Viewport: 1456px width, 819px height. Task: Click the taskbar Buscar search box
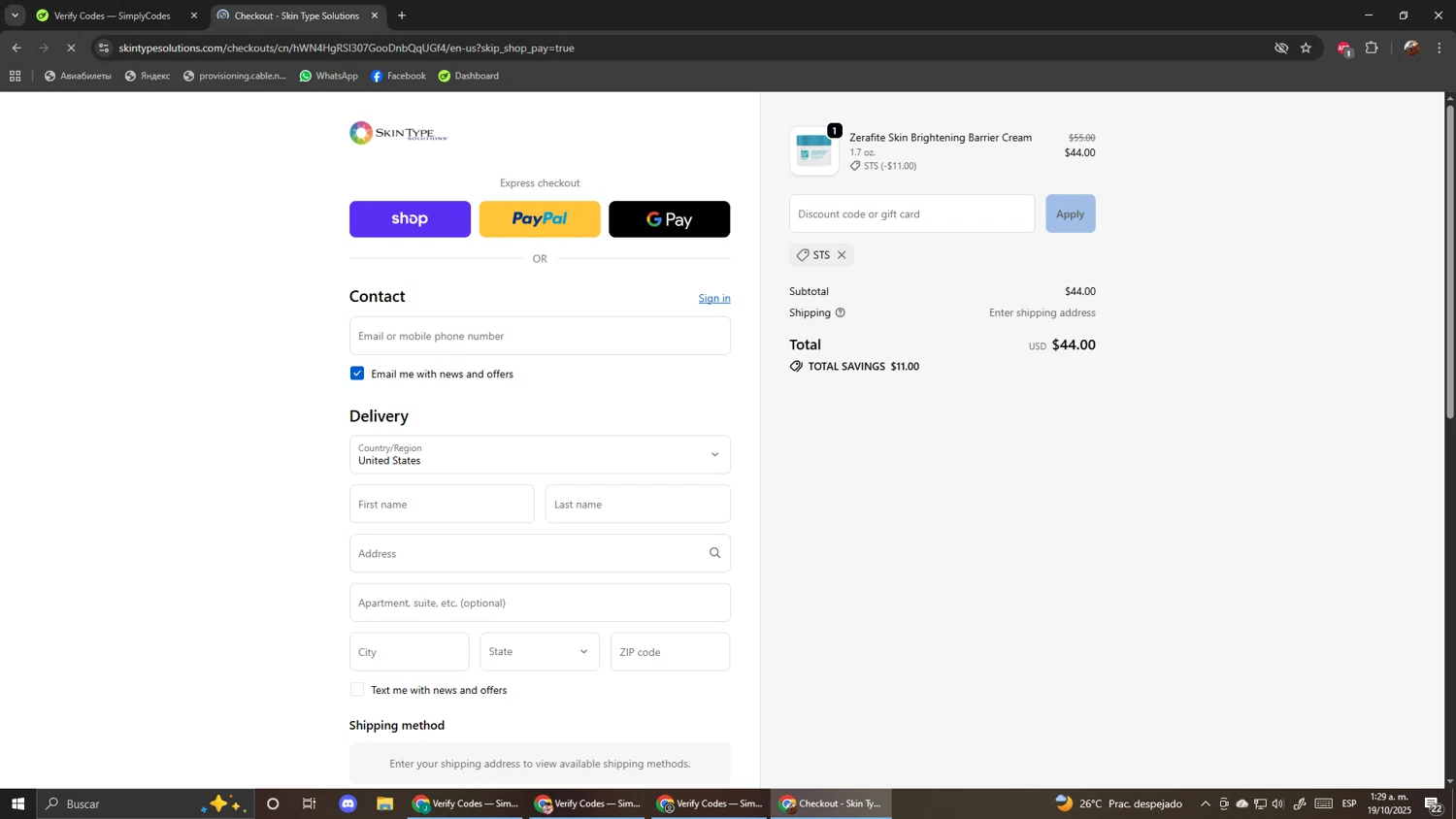146,803
